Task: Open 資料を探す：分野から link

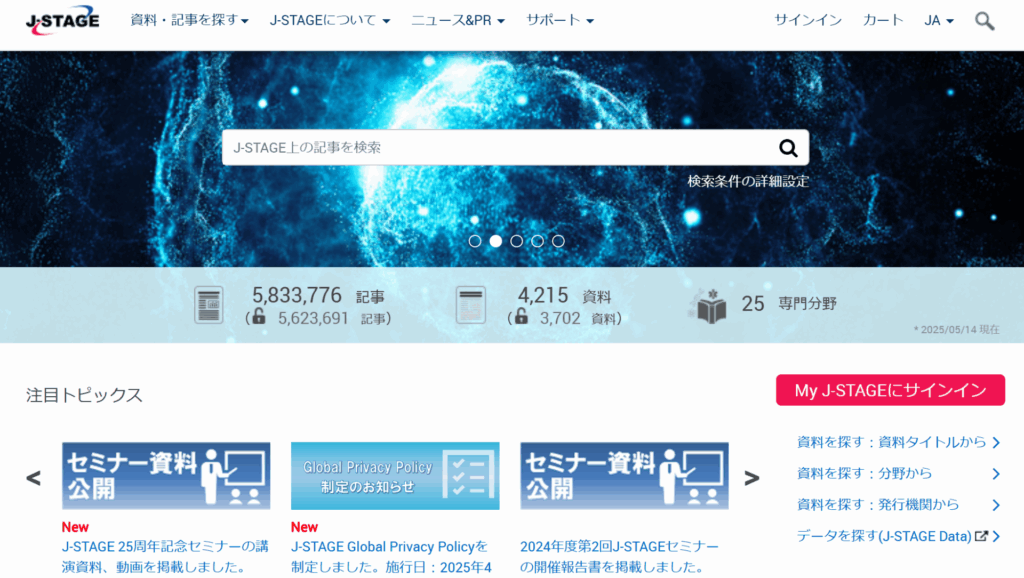Action: pos(864,474)
